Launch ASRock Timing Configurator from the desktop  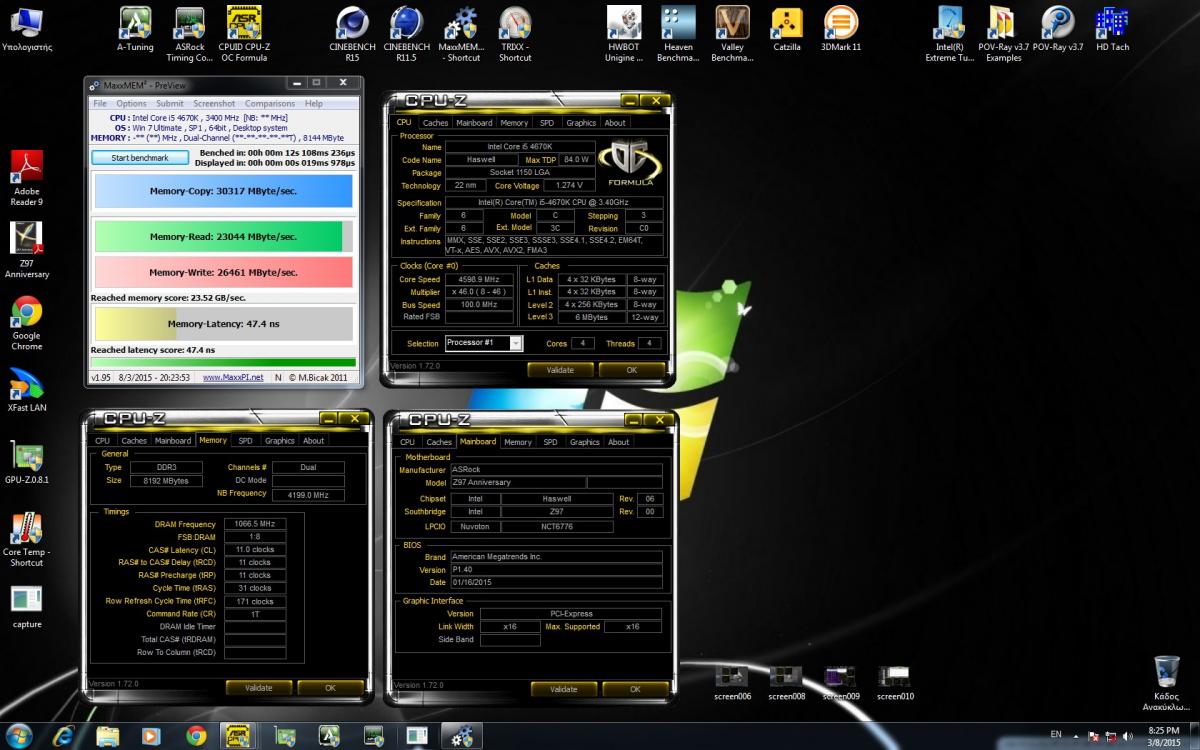(189, 34)
